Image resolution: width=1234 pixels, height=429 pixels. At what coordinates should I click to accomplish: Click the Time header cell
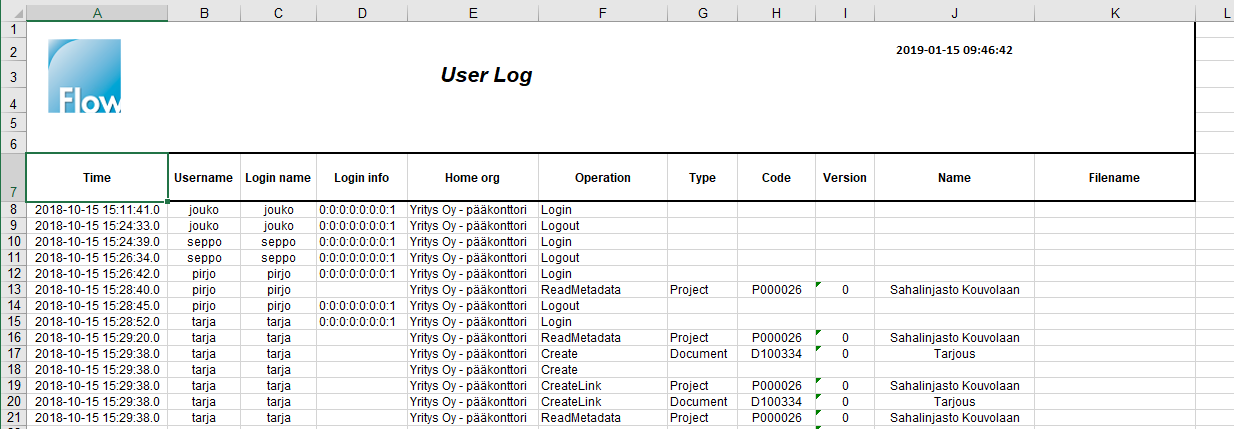pyautogui.click(x=96, y=178)
